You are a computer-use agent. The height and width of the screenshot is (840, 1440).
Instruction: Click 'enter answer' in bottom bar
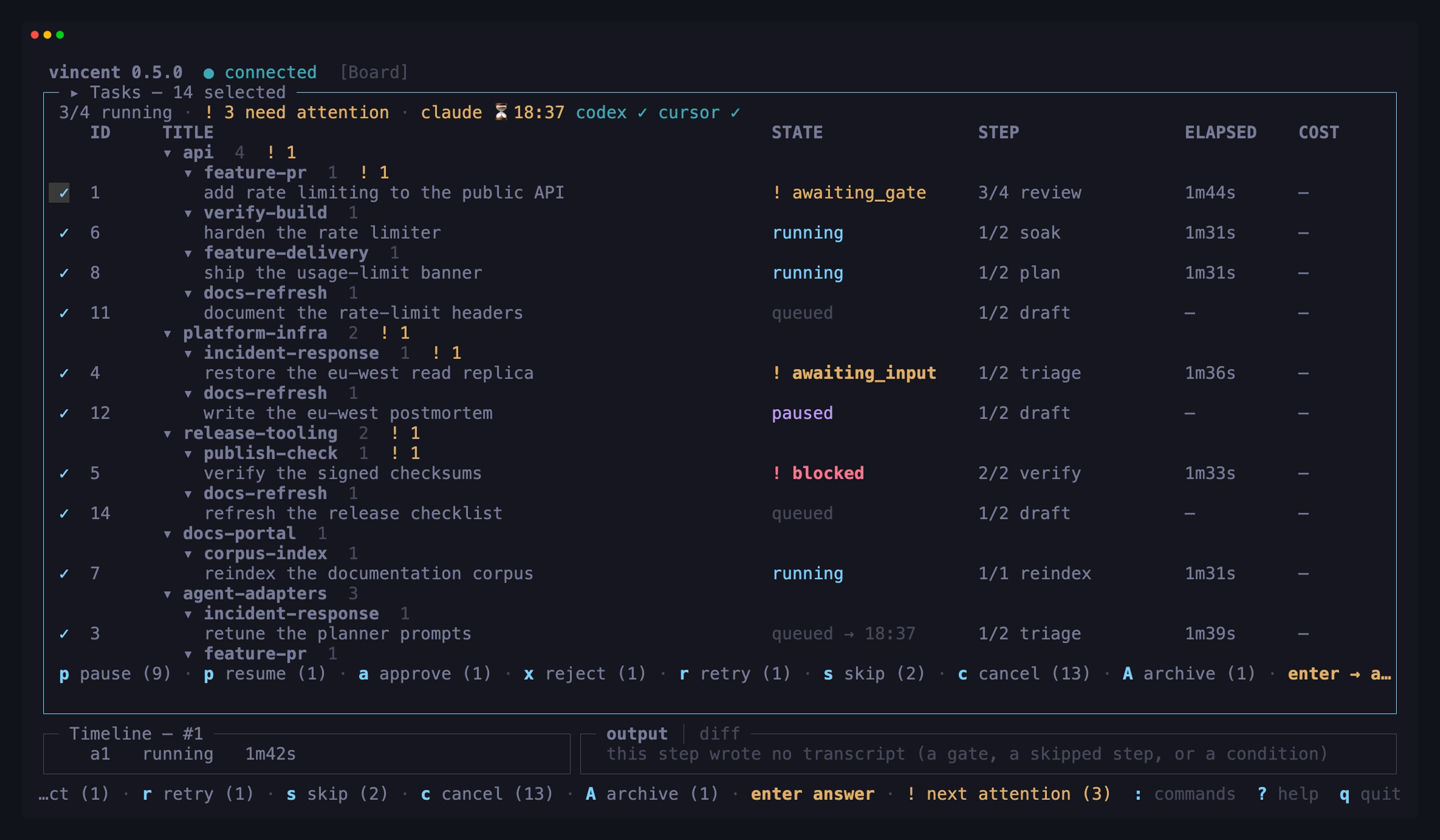tap(812, 794)
